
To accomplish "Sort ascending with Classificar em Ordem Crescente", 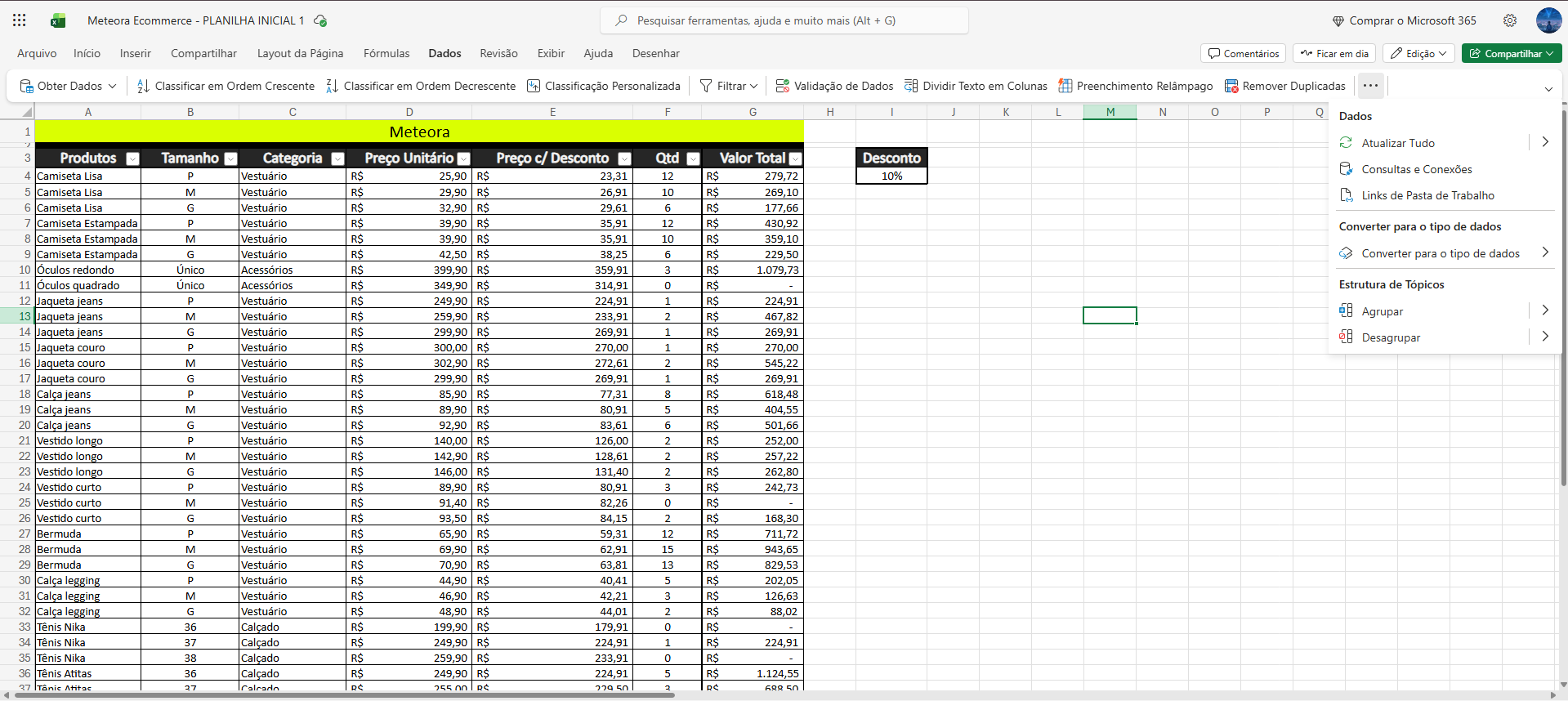I will coord(226,86).
